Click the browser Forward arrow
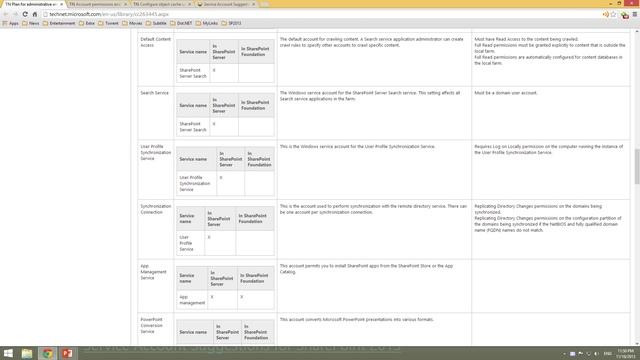Viewport: 640px width, 360px height. [15, 14]
